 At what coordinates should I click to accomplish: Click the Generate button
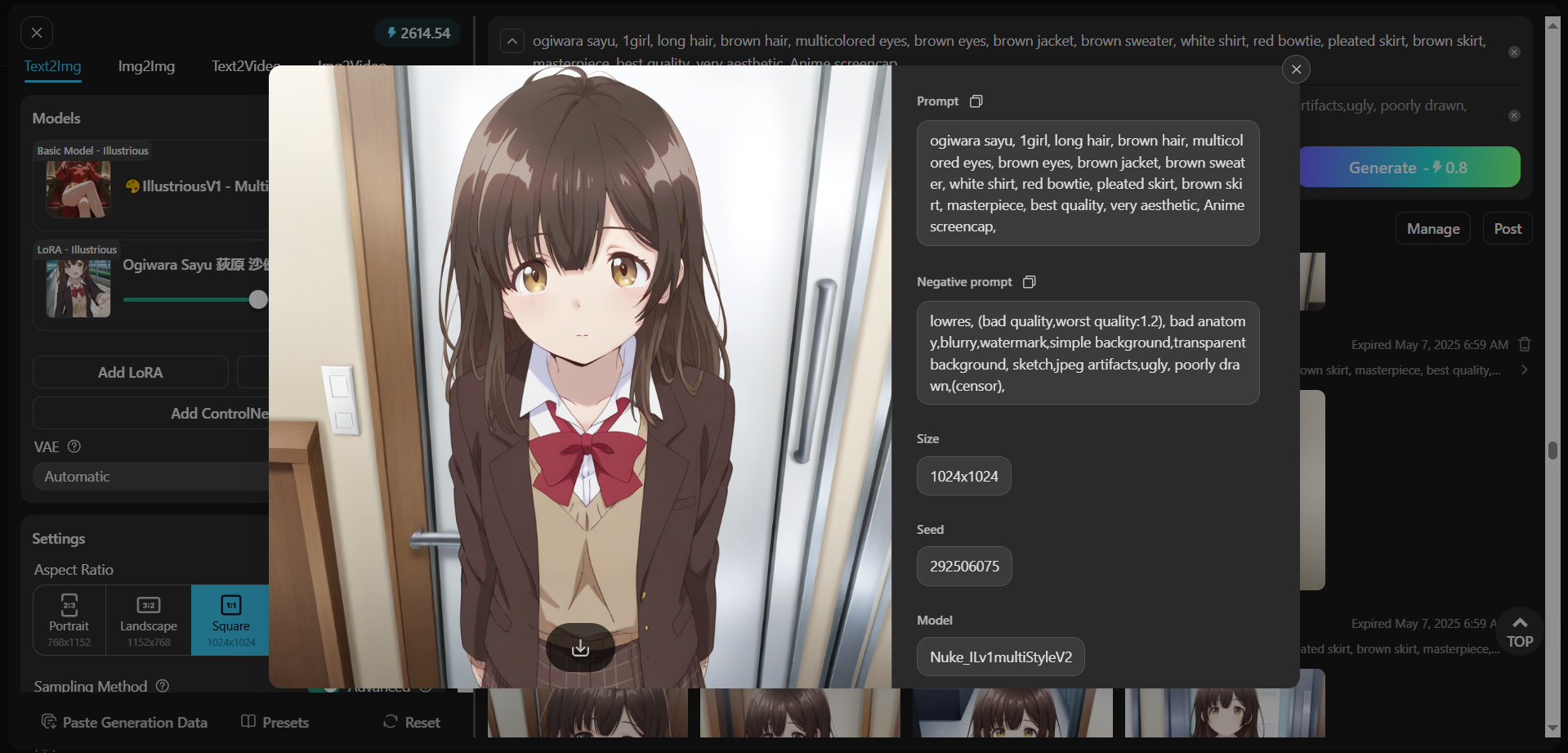(x=1409, y=168)
